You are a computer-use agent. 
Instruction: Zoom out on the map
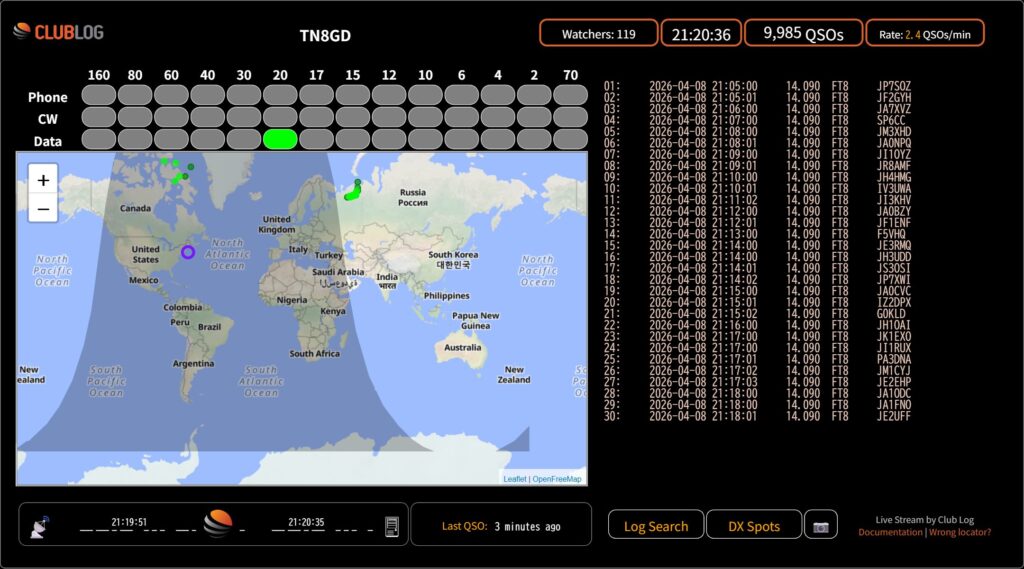pyautogui.click(x=43, y=210)
